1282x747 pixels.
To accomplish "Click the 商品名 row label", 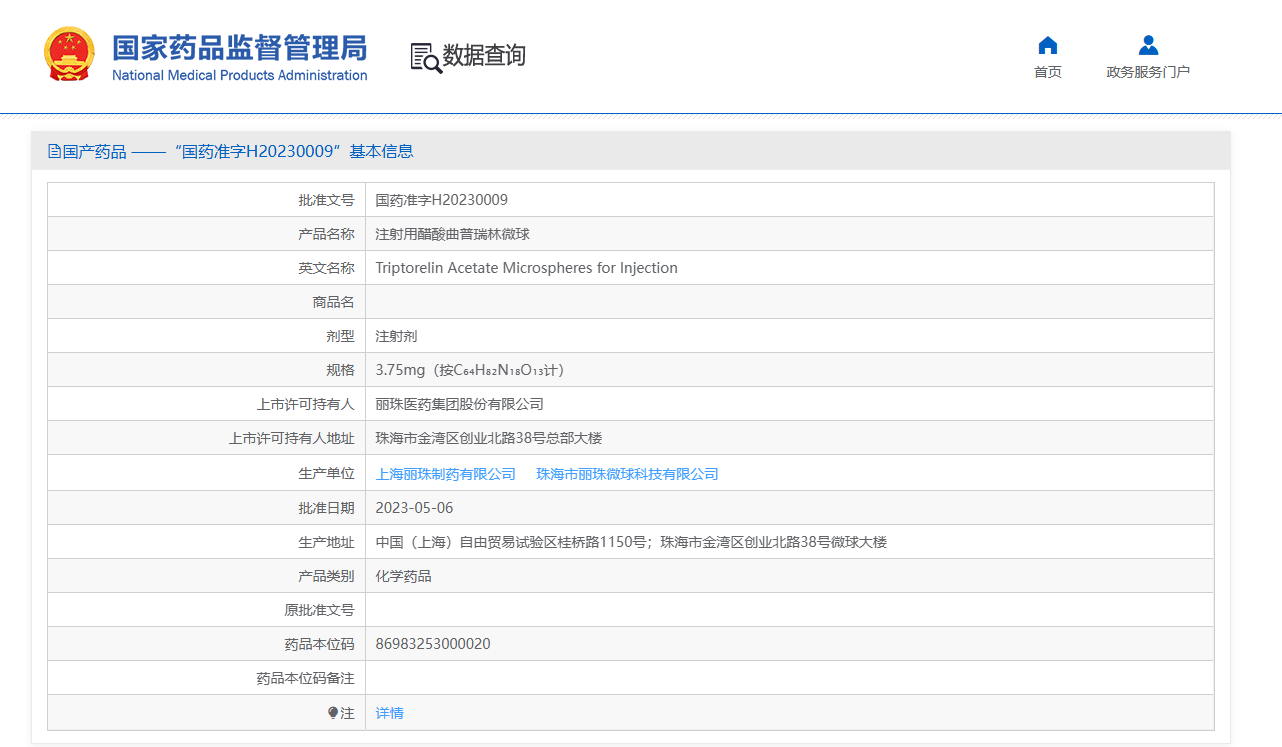I will (333, 302).
